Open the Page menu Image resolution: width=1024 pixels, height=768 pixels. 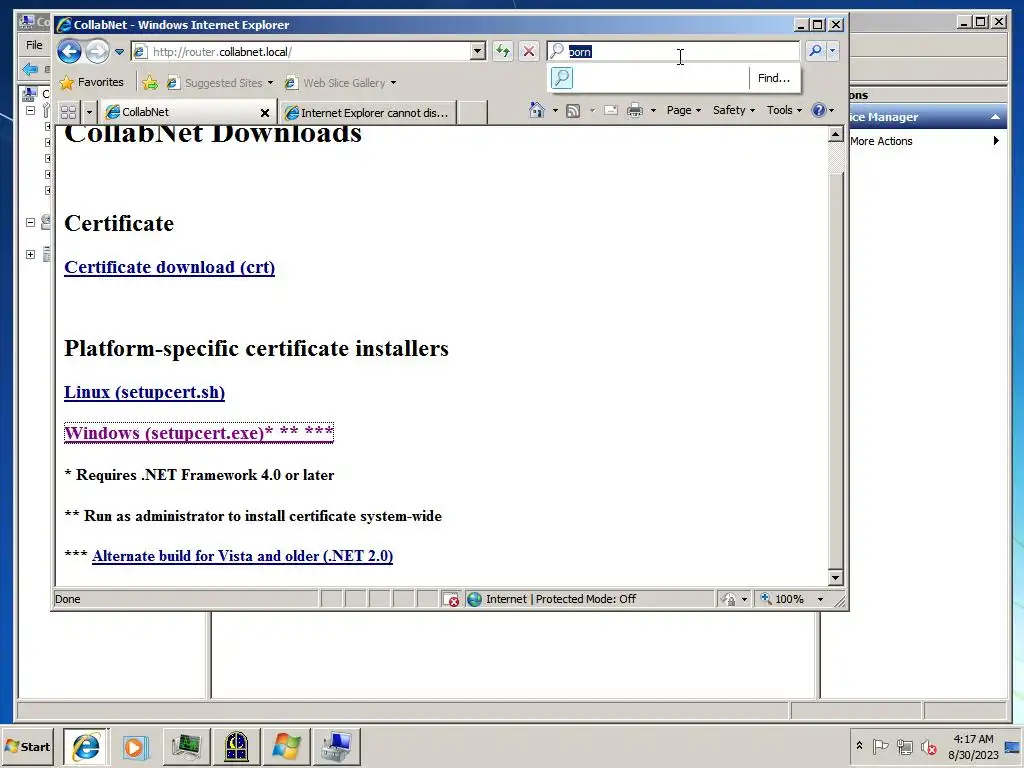pyautogui.click(x=683, y=110)
